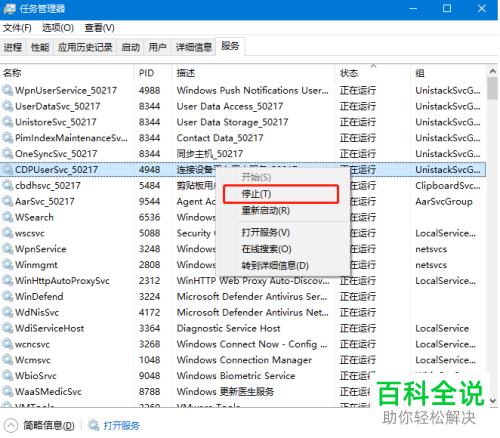Click the Windows 更新医生服务 description
The width and height of the screenshot is (500, 438).
click(225, 391)
